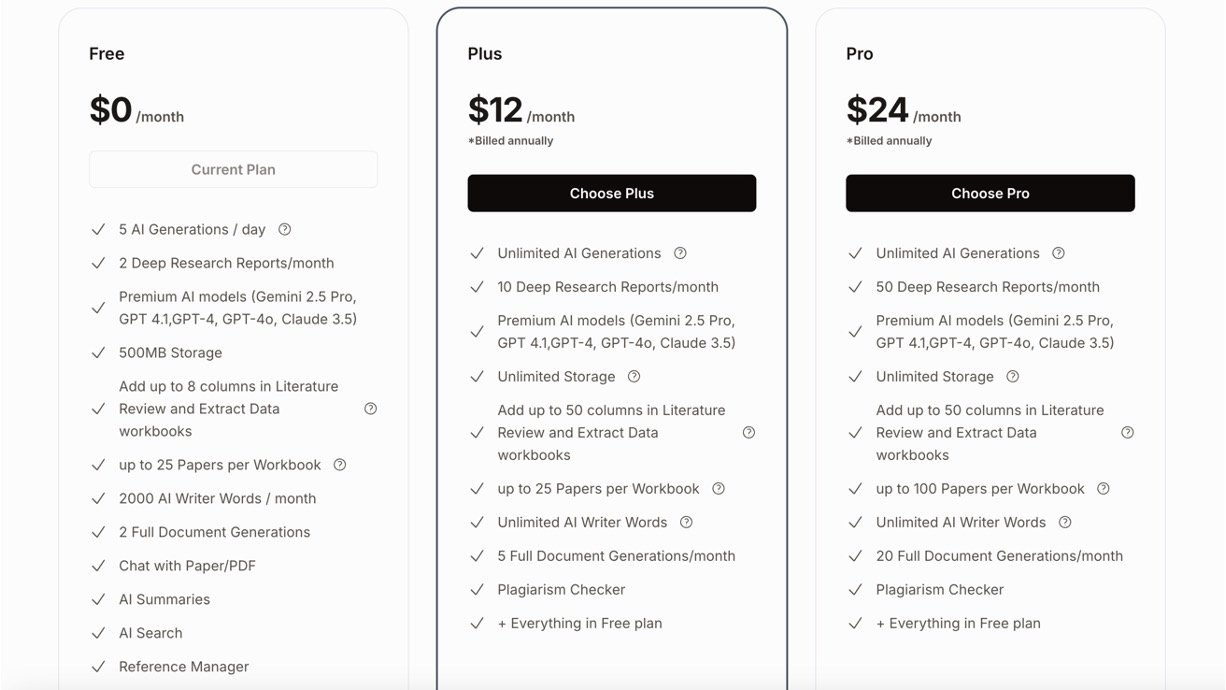This screenshot has width=1226, height=690.
Task: Click help icon beside Pro 100 Papers per Workbook
Action: click(1104, 489)
